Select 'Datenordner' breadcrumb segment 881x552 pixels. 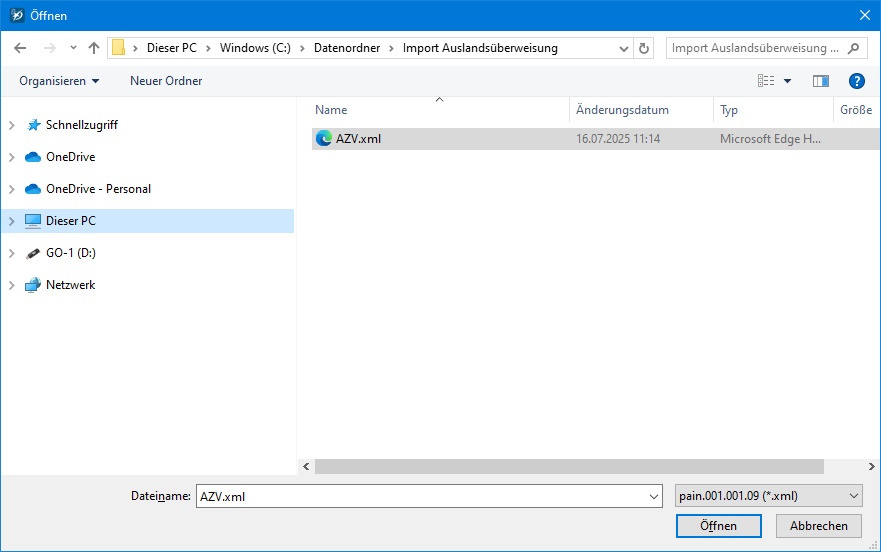tap(347, 48)
